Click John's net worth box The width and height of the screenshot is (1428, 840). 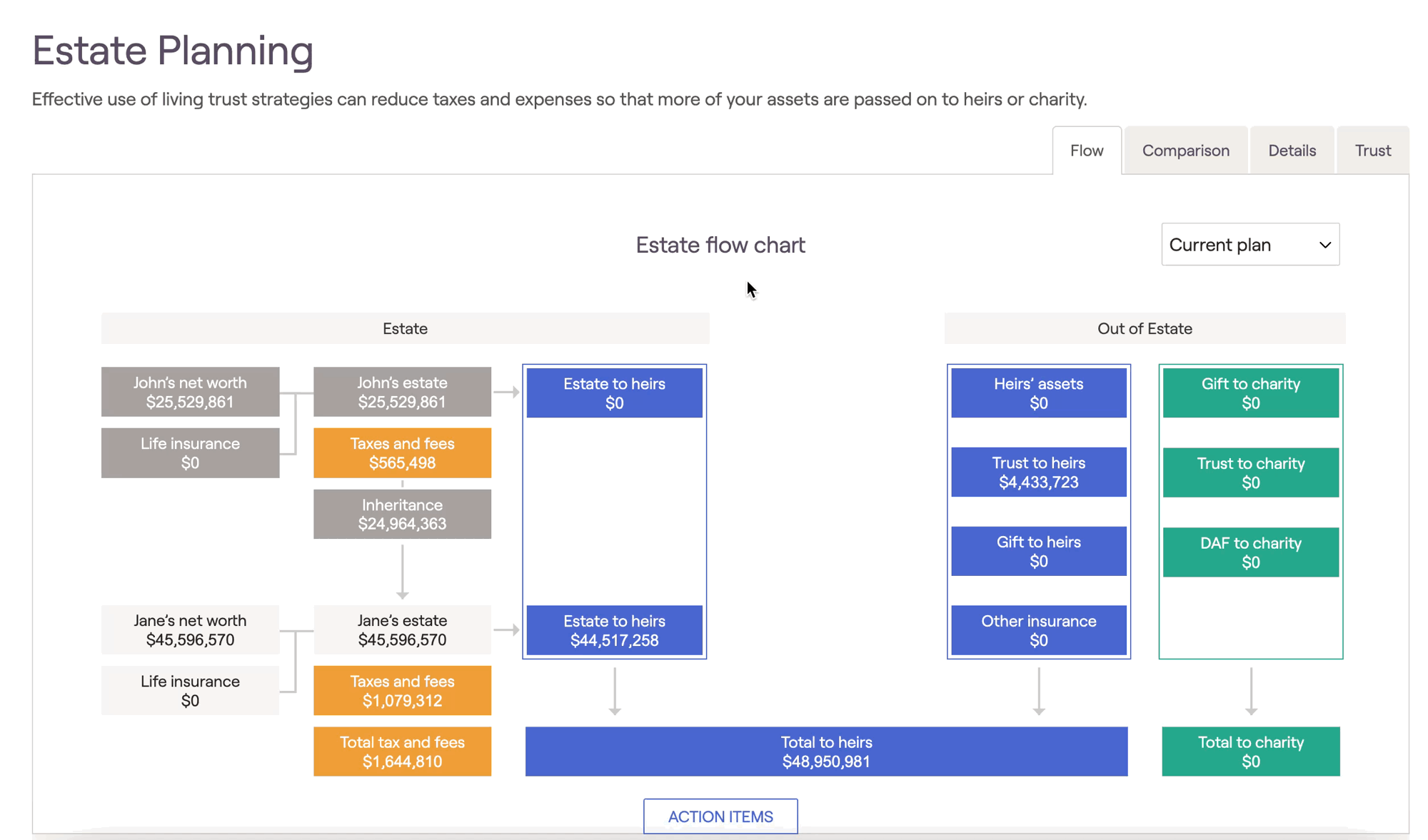190,392
